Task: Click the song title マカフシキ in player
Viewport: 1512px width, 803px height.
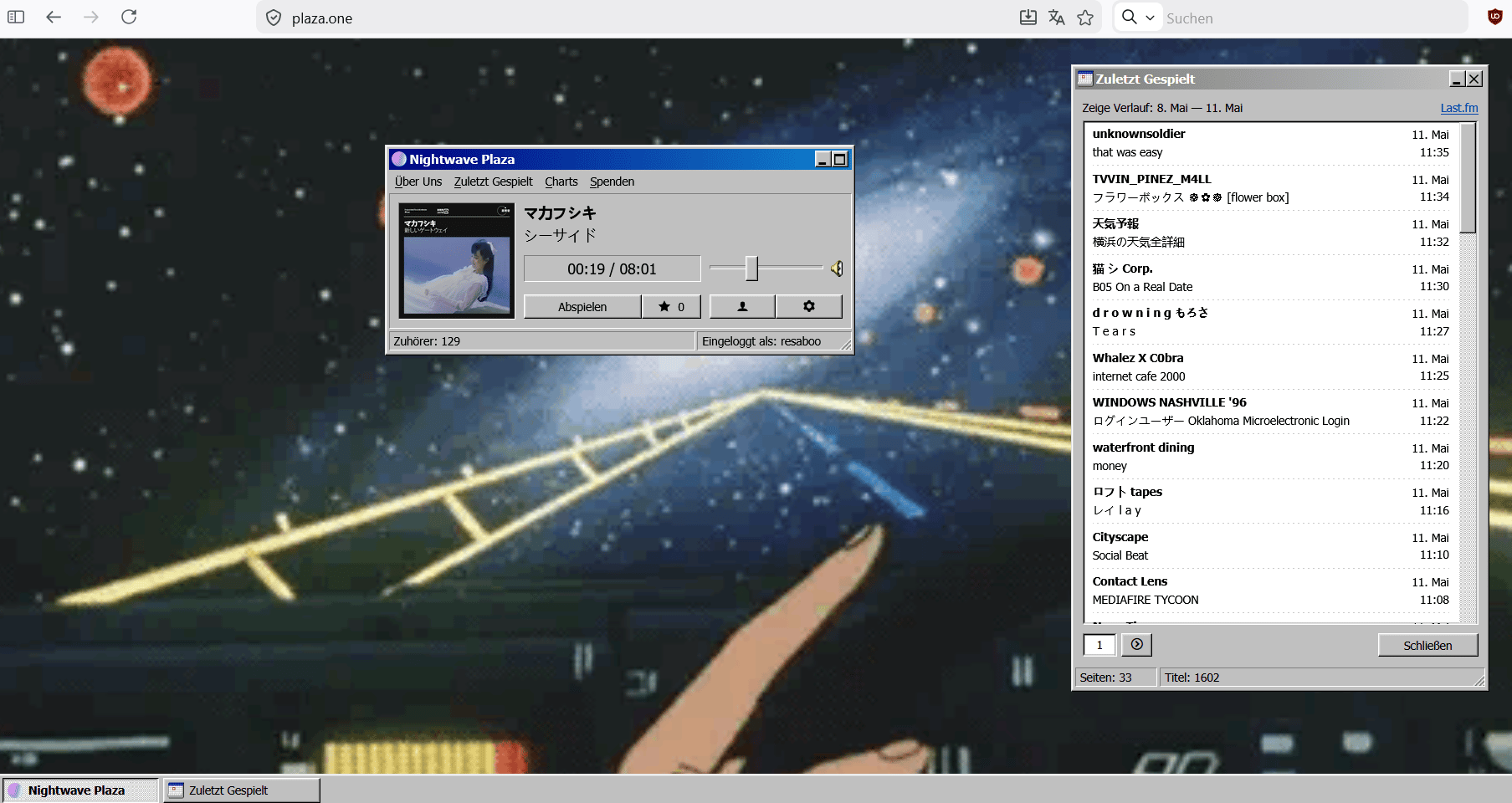Action: [560, 213]
